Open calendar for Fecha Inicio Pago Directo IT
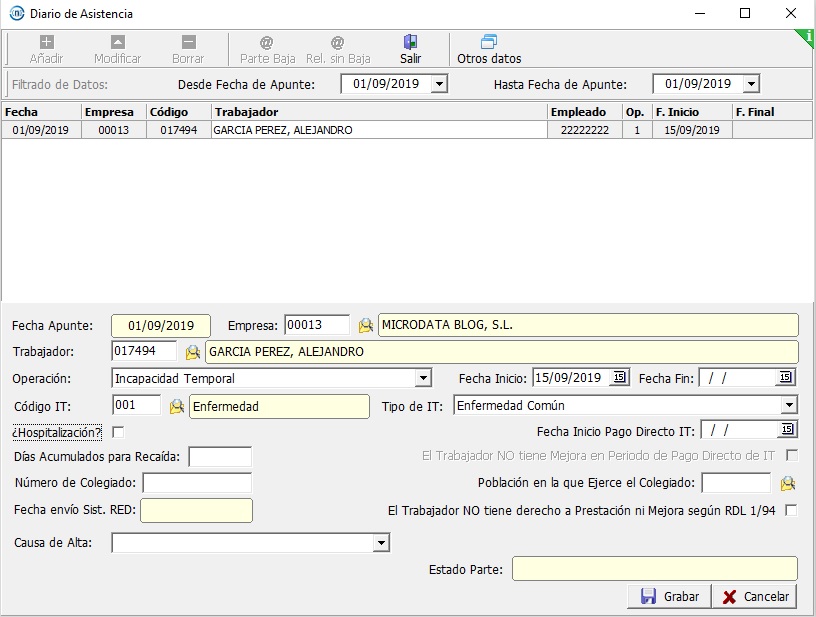The width and height of the screenshot is (816, 617). point(787,430)
